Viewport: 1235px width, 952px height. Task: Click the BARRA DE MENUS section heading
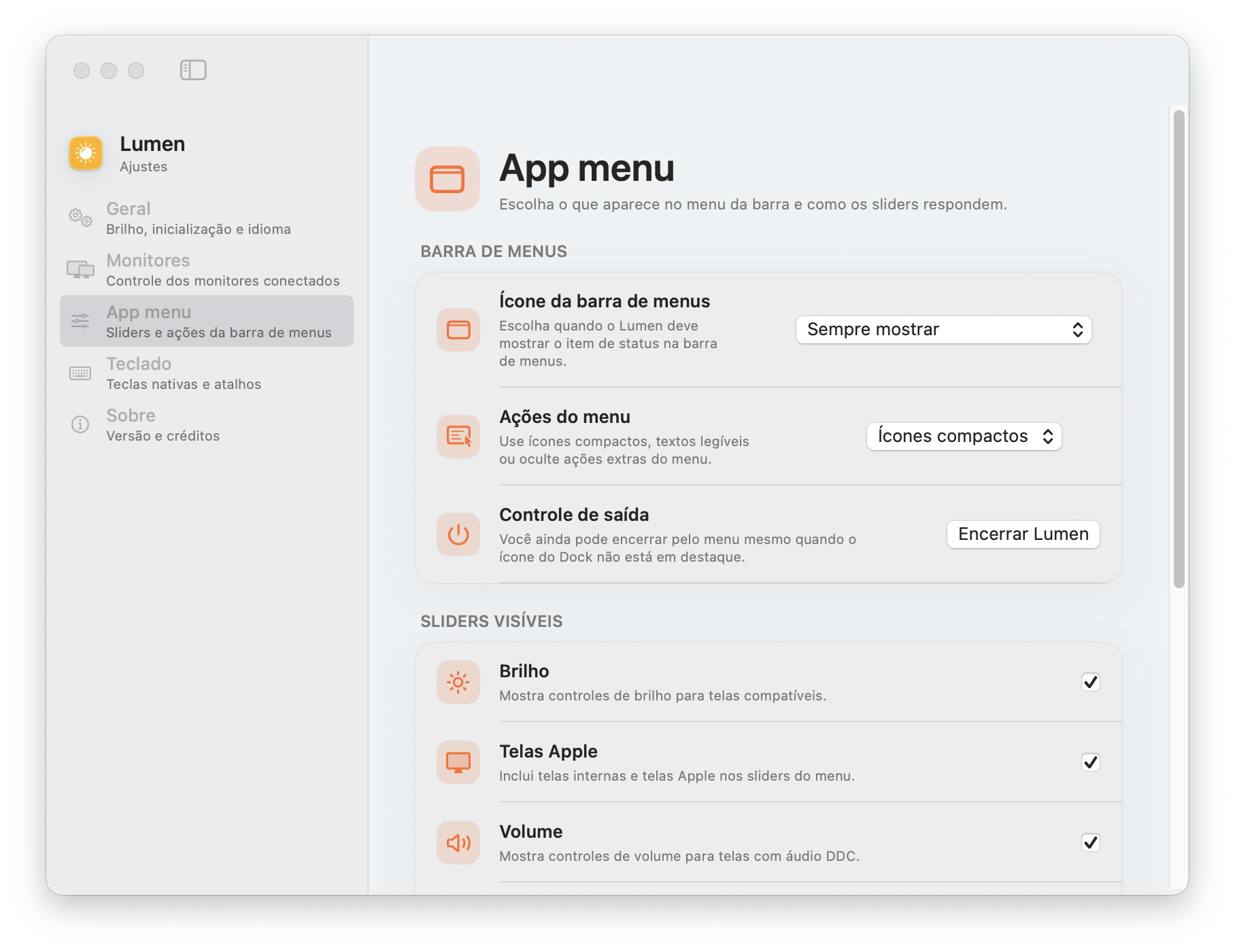click(494, 252)
